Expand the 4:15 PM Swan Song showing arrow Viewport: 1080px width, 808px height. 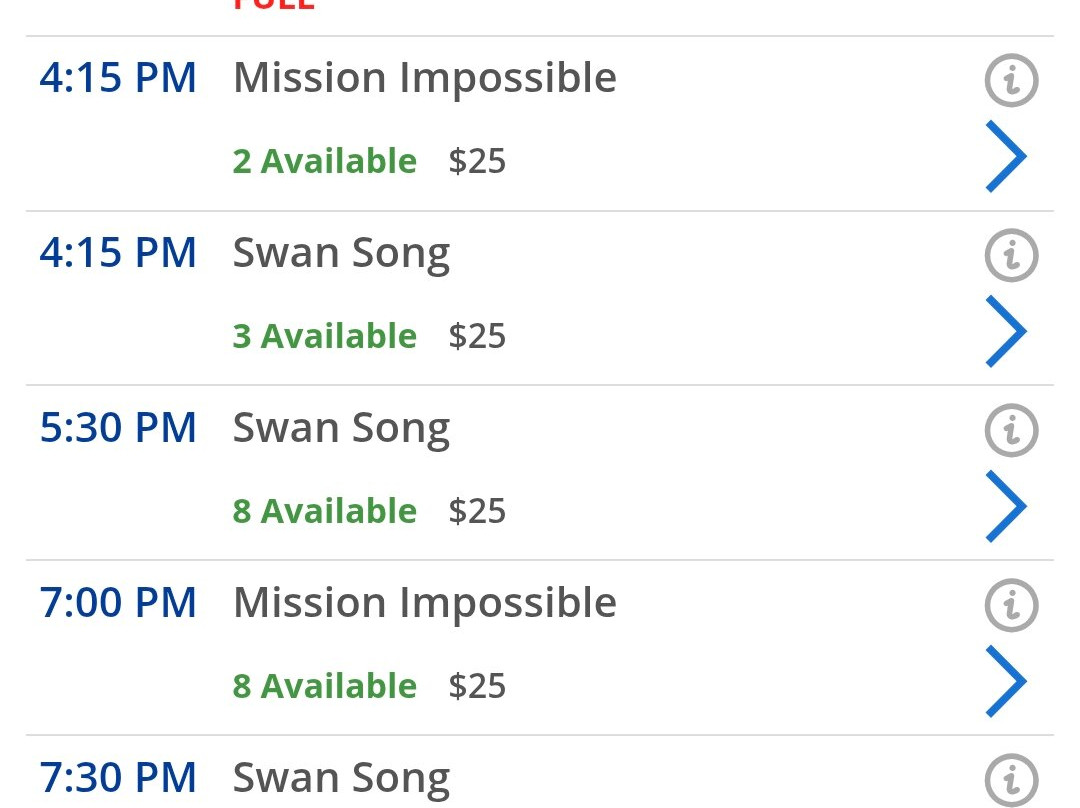coord(1006,331)
